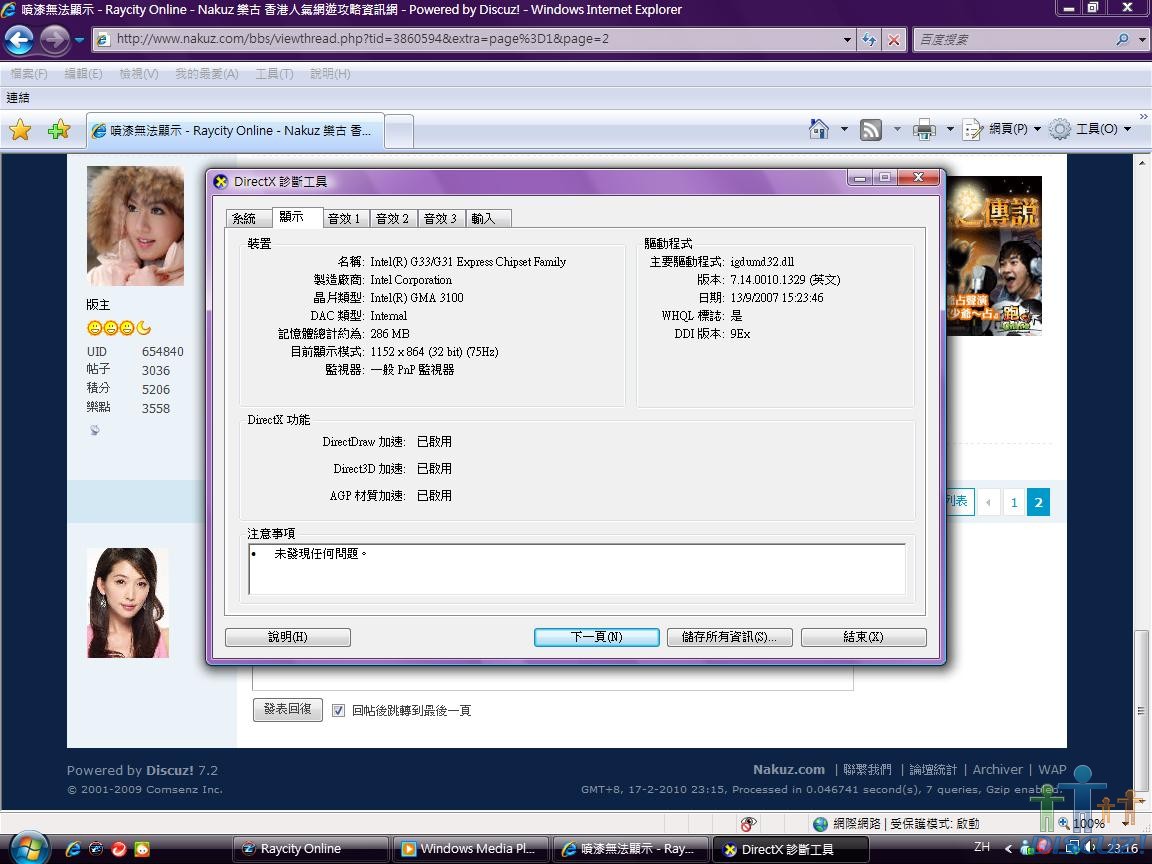
Task: Switch to the 音效 1 tab
Action: click(344, 218)
